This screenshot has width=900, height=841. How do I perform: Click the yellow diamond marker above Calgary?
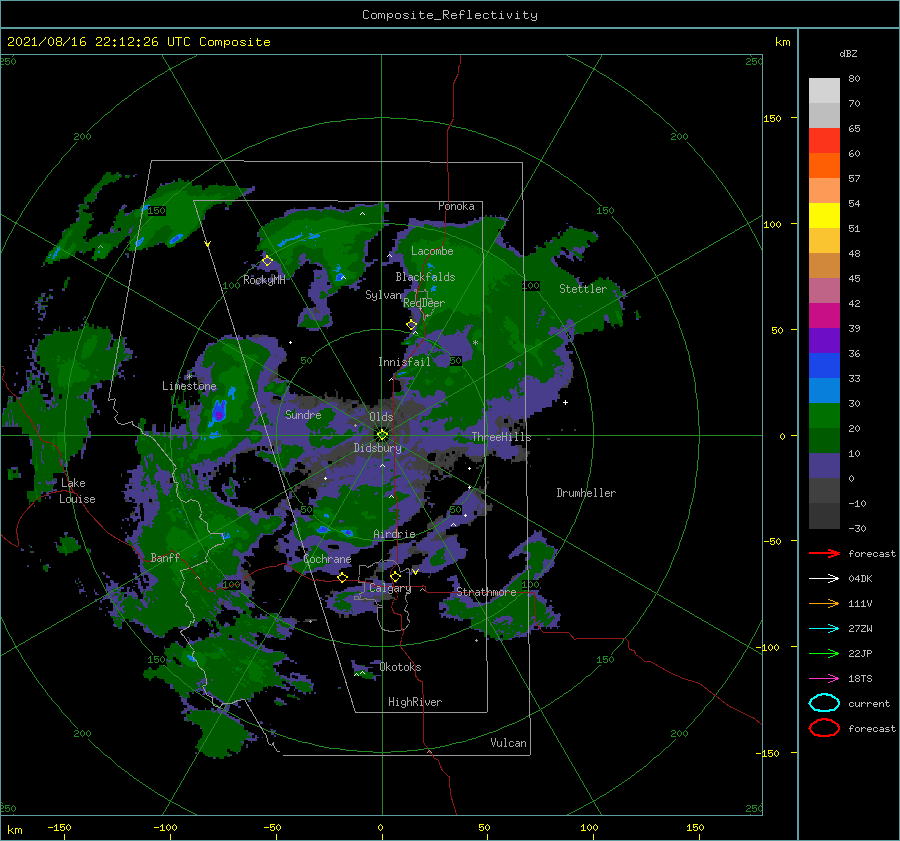[x=395, y=576]
